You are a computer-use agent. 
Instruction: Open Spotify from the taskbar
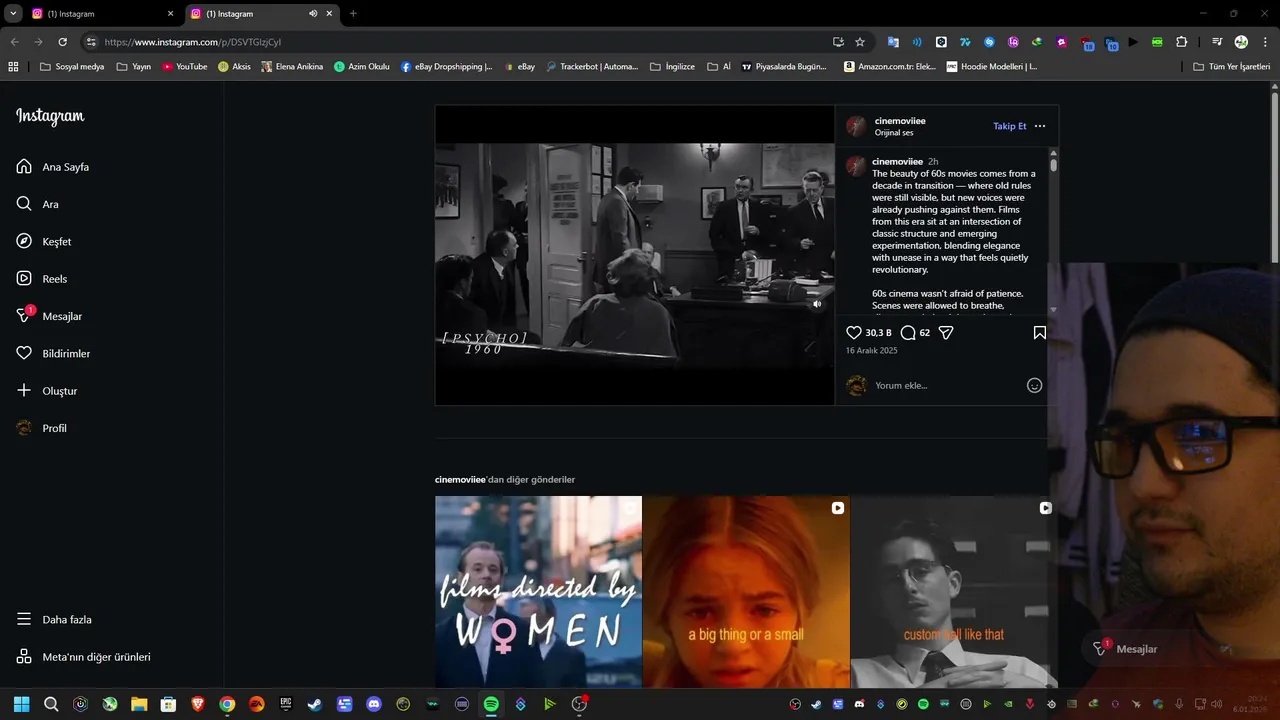[491, 704]
